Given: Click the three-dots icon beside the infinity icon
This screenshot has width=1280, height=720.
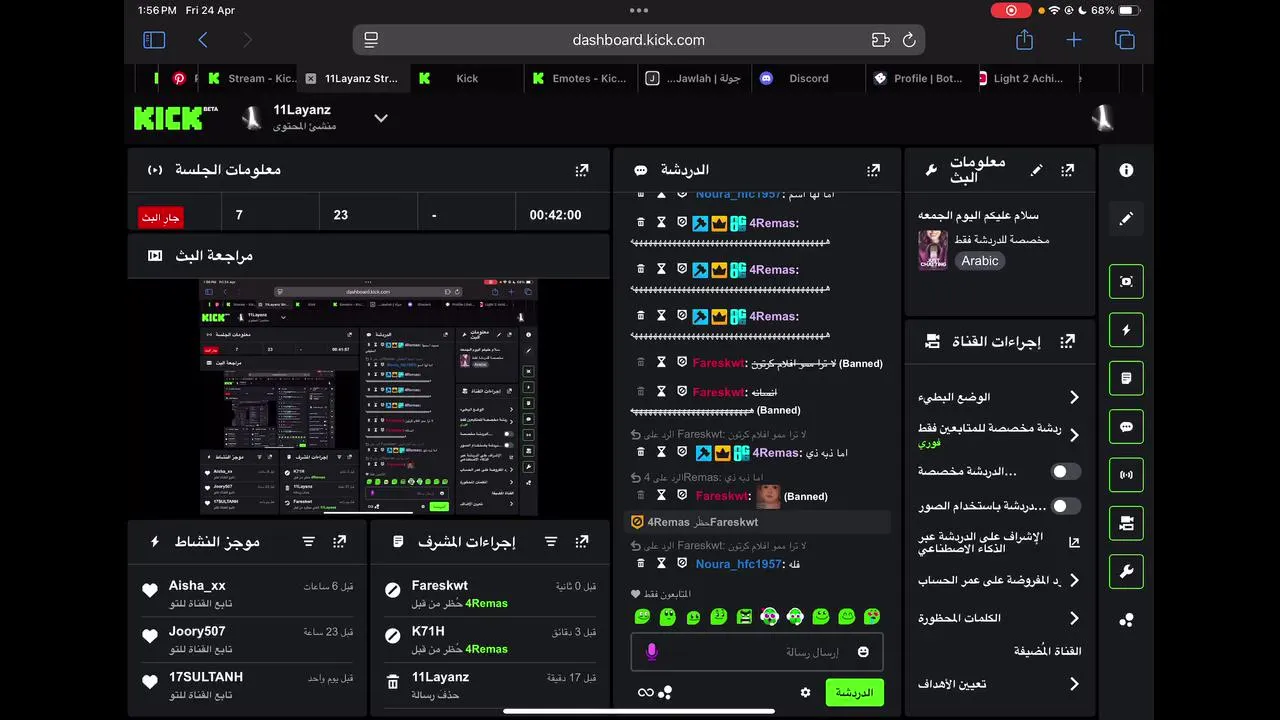Looking at the screenshot, I should tap(665, 692).
